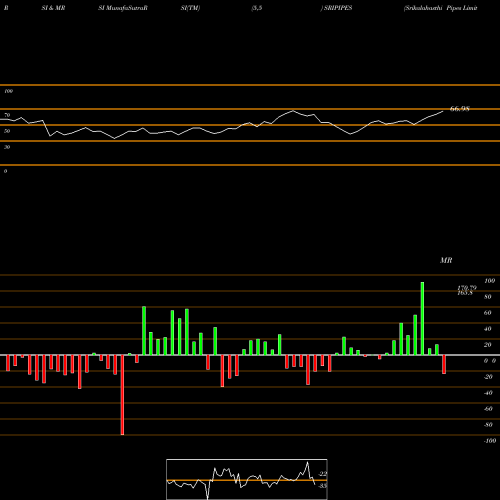The image size is (500, 500).
Task: Click the RSI panel's 100 axis label
Action: (x=8, y=91)
